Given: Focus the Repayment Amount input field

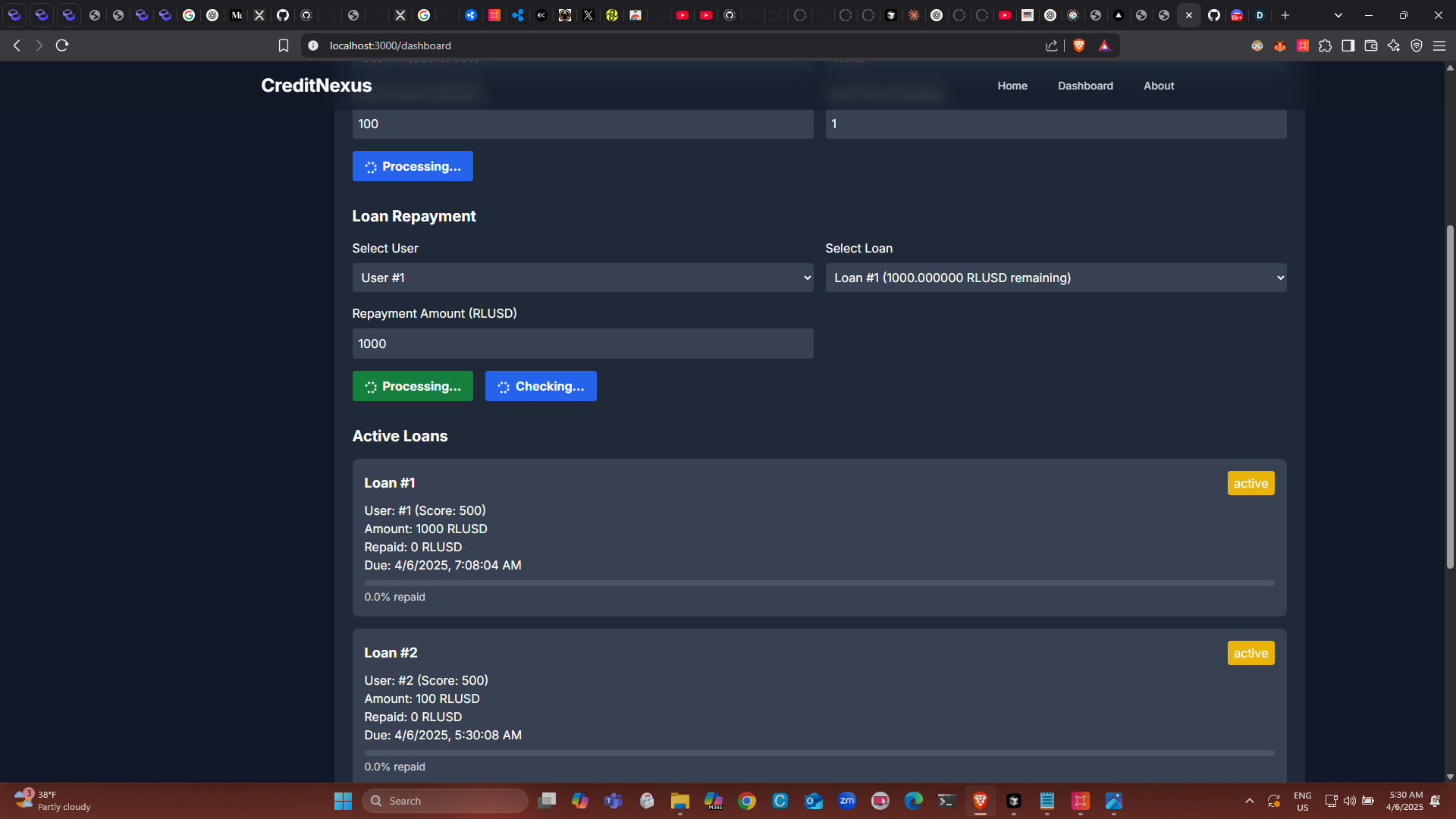Looking at the screenshot, I should tap(582, 344).
